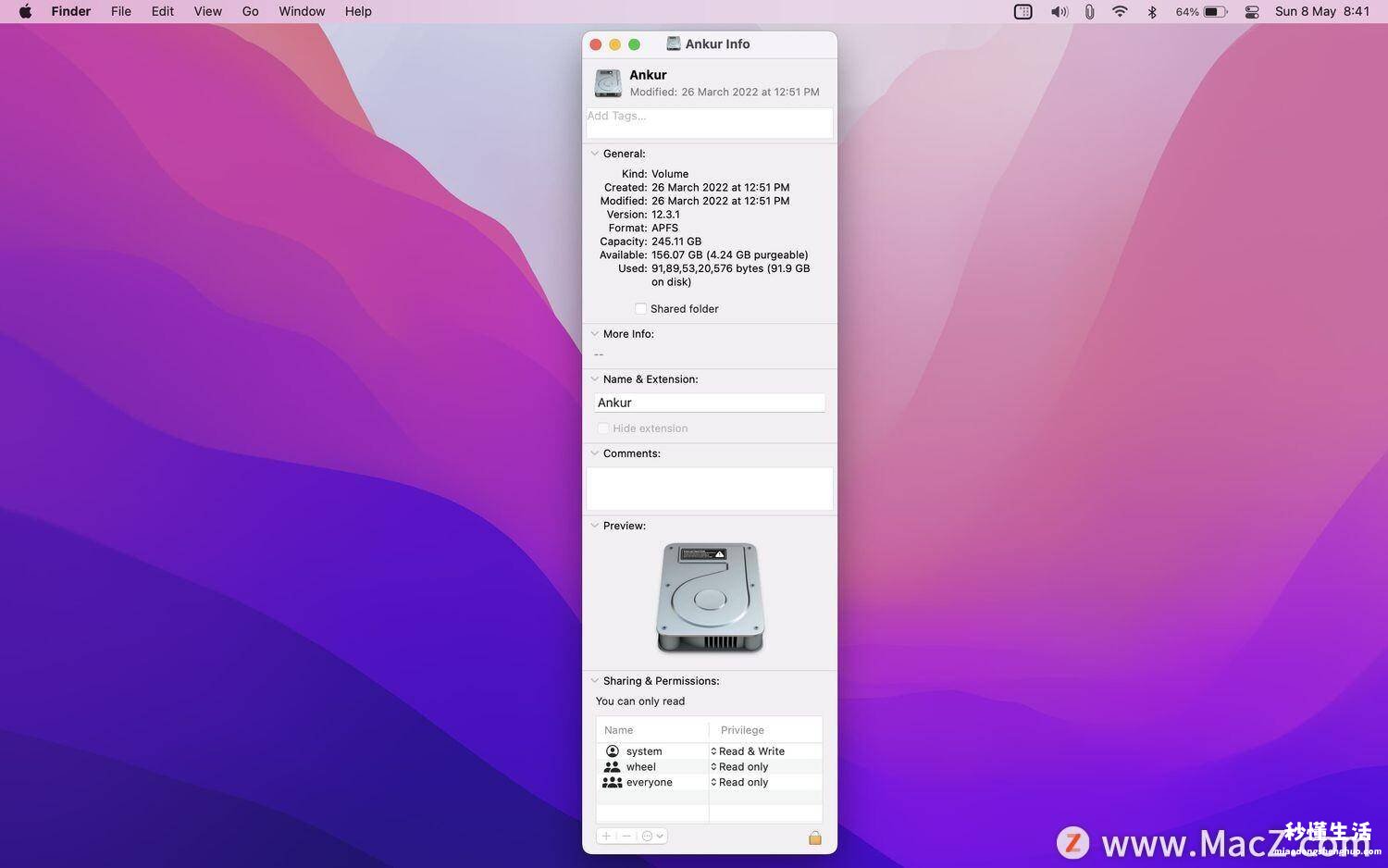This screenshot has height=868, width=1388.
Task: Click the plus button to add a user
Action: (x=606, y=836)
